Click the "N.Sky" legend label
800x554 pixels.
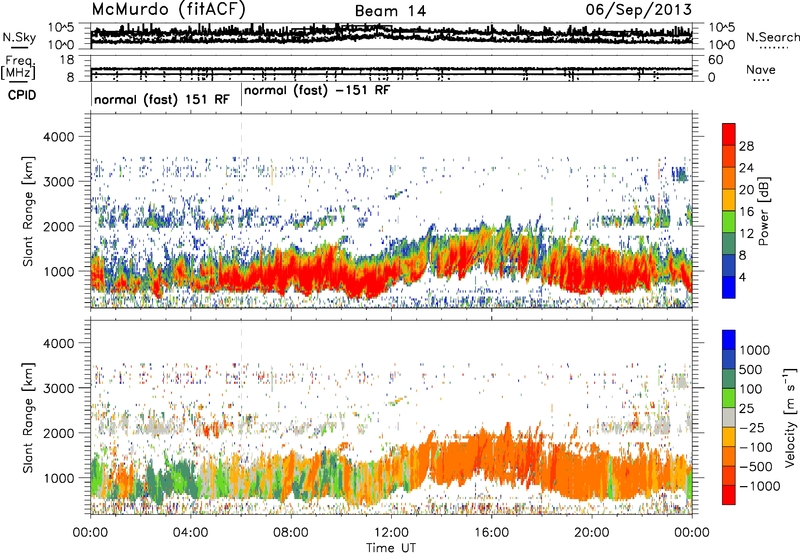click(19, 37)
